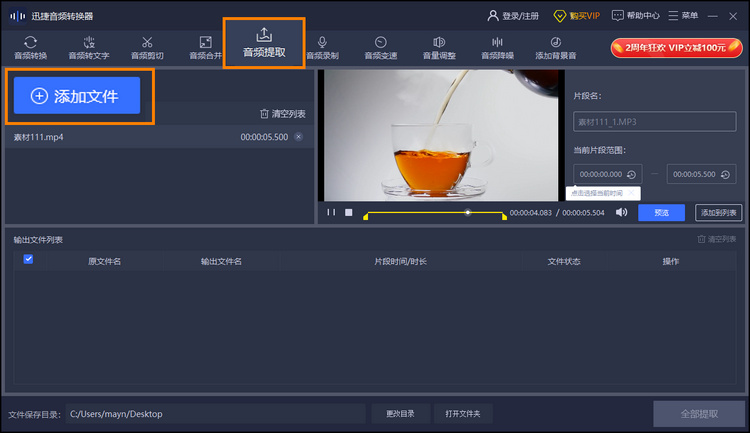Image resolution: width=750 pixels, height=433 pixels.
Task: Set start time to current with clock icon
Action: click(x=631, y=175)
